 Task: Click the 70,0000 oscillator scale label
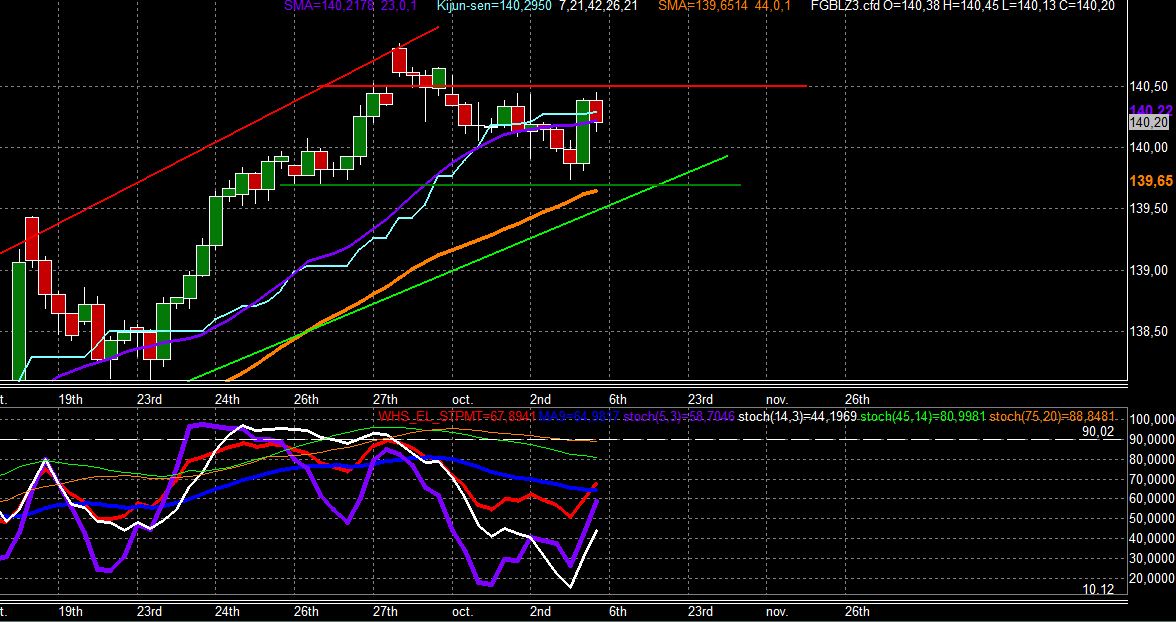[1150, 479]
